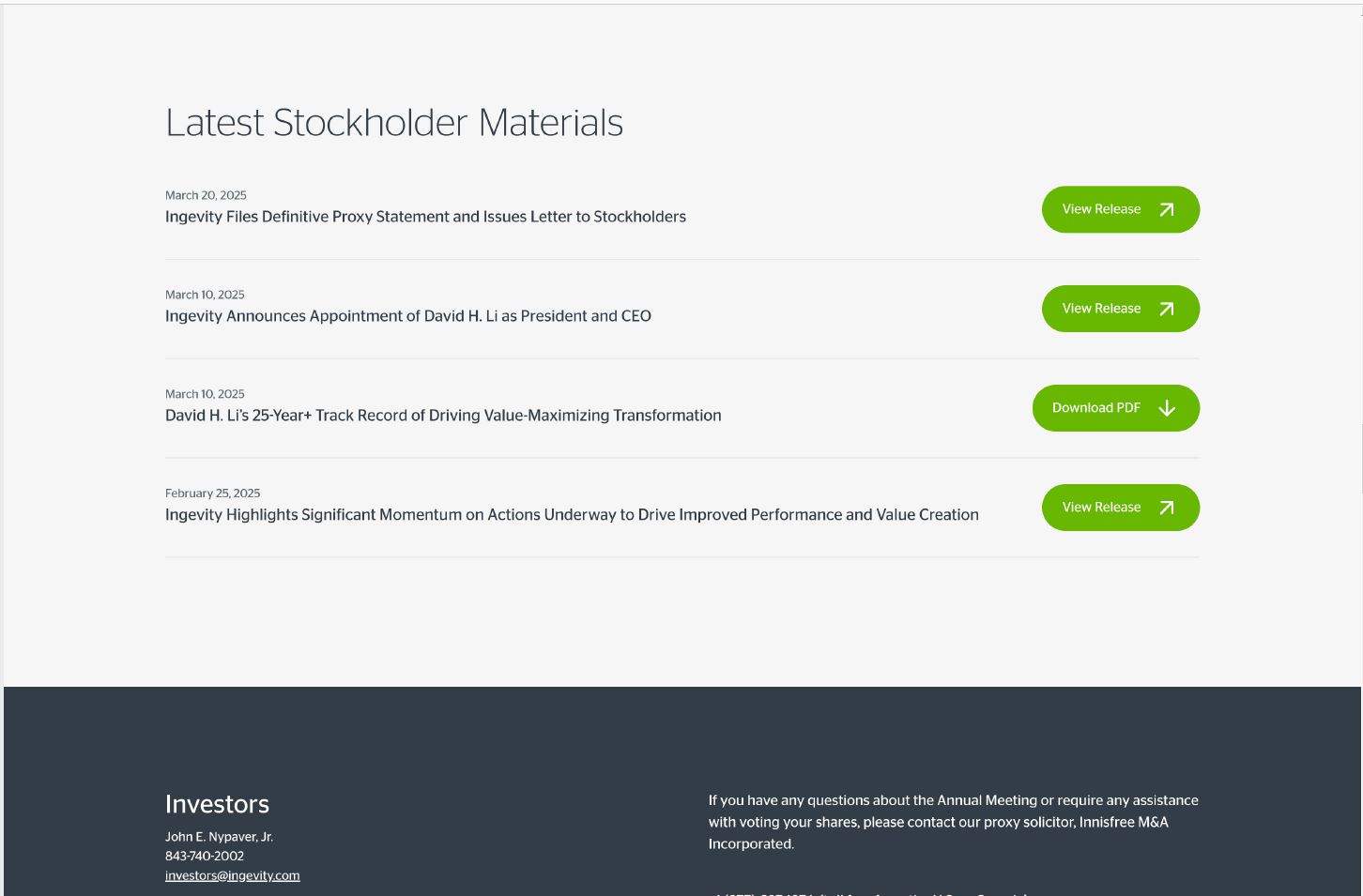1363x896 pixels.
Task: Click the March 20, 2025 date label
Action: [x=206, y=195]
